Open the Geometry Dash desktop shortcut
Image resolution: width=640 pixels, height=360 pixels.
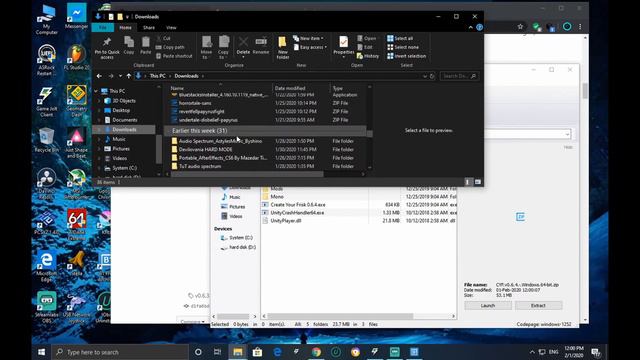tap(76, 100)
